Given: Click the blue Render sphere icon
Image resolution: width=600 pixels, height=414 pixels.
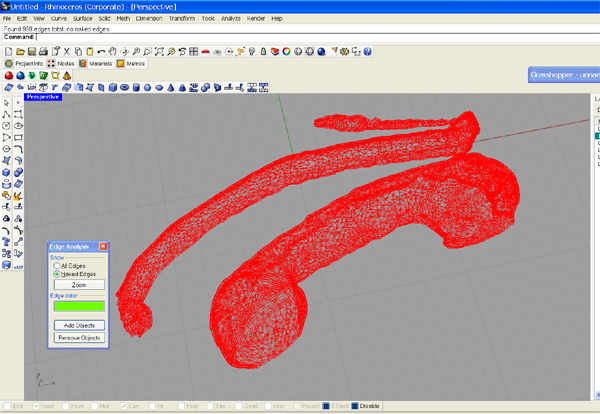Looking at the screenshot, I should (x=321, y=51).
